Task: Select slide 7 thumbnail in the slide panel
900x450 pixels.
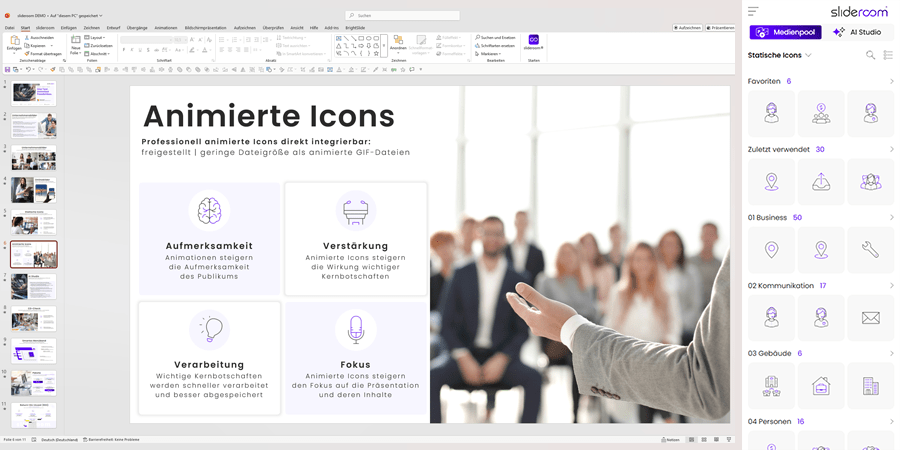Action: (x=33, y=286)
